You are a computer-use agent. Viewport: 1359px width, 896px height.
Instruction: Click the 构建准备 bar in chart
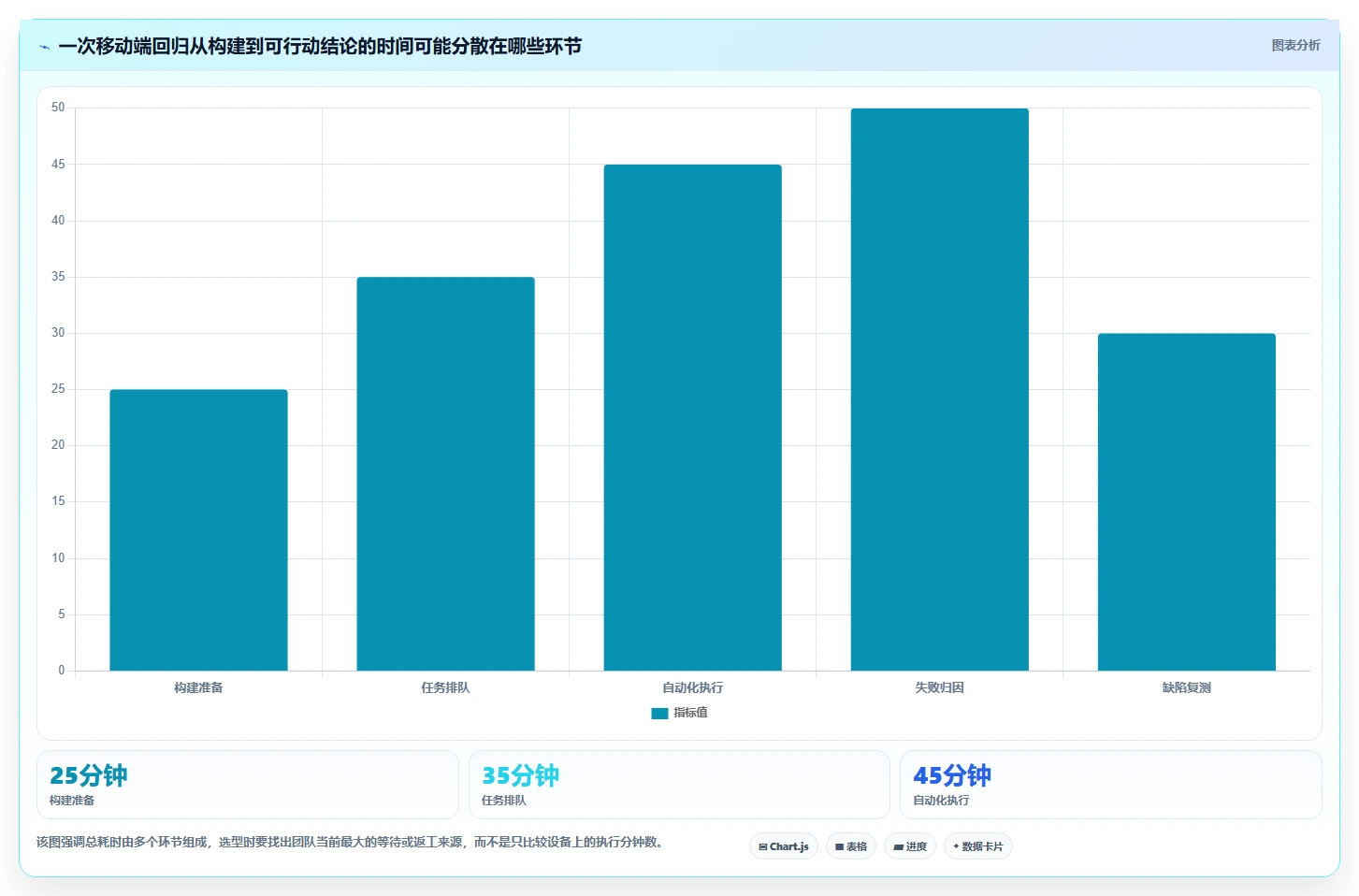[x=198, y=530]
